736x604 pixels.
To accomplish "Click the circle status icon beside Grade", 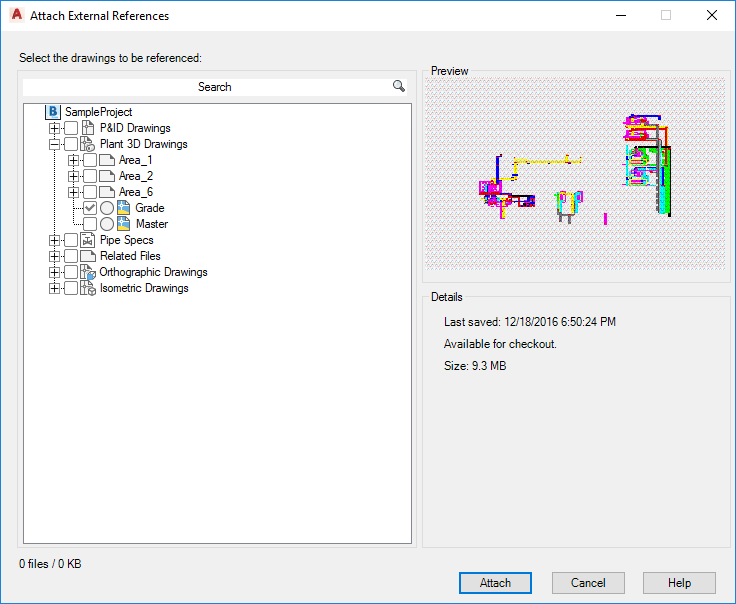I will click(x=107, y=208).
